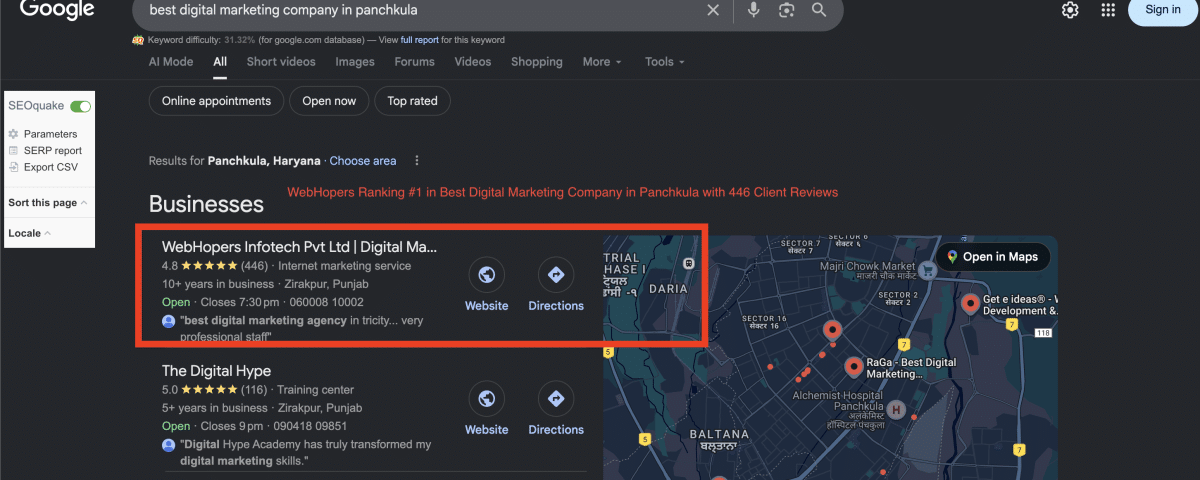Expand the Locale section
This screenshot has width=1200, height=480.
(30, 234)
